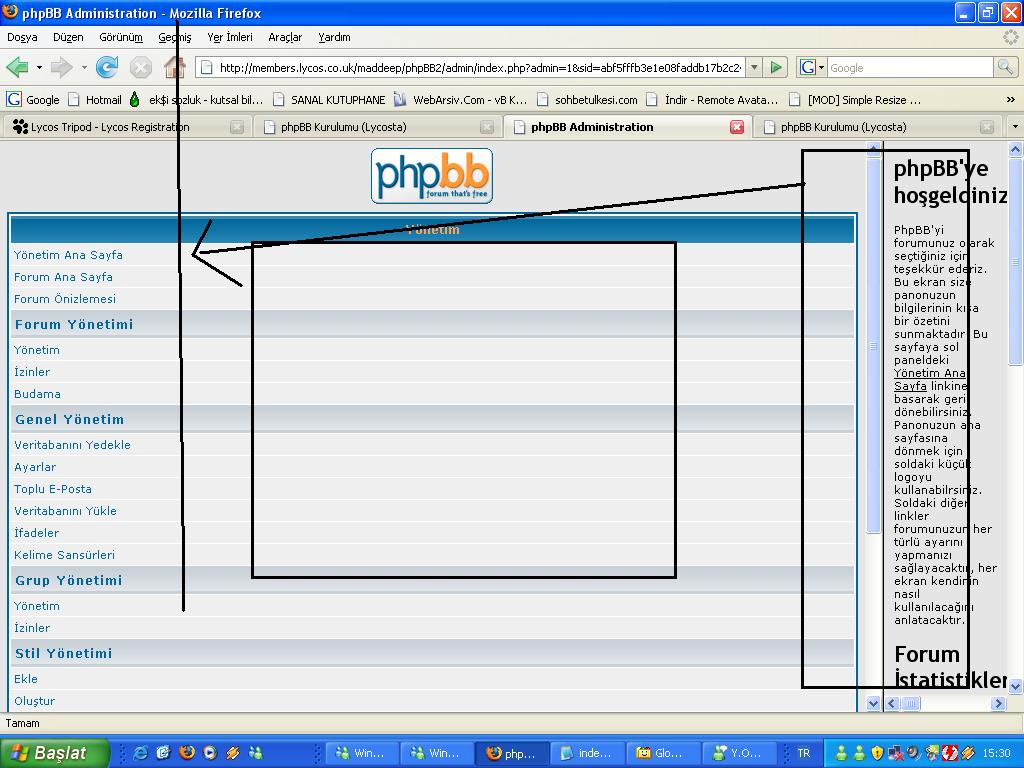Open the Yer İmleri menu
This screenshot has height=768, width=1024.
[230, 37]
